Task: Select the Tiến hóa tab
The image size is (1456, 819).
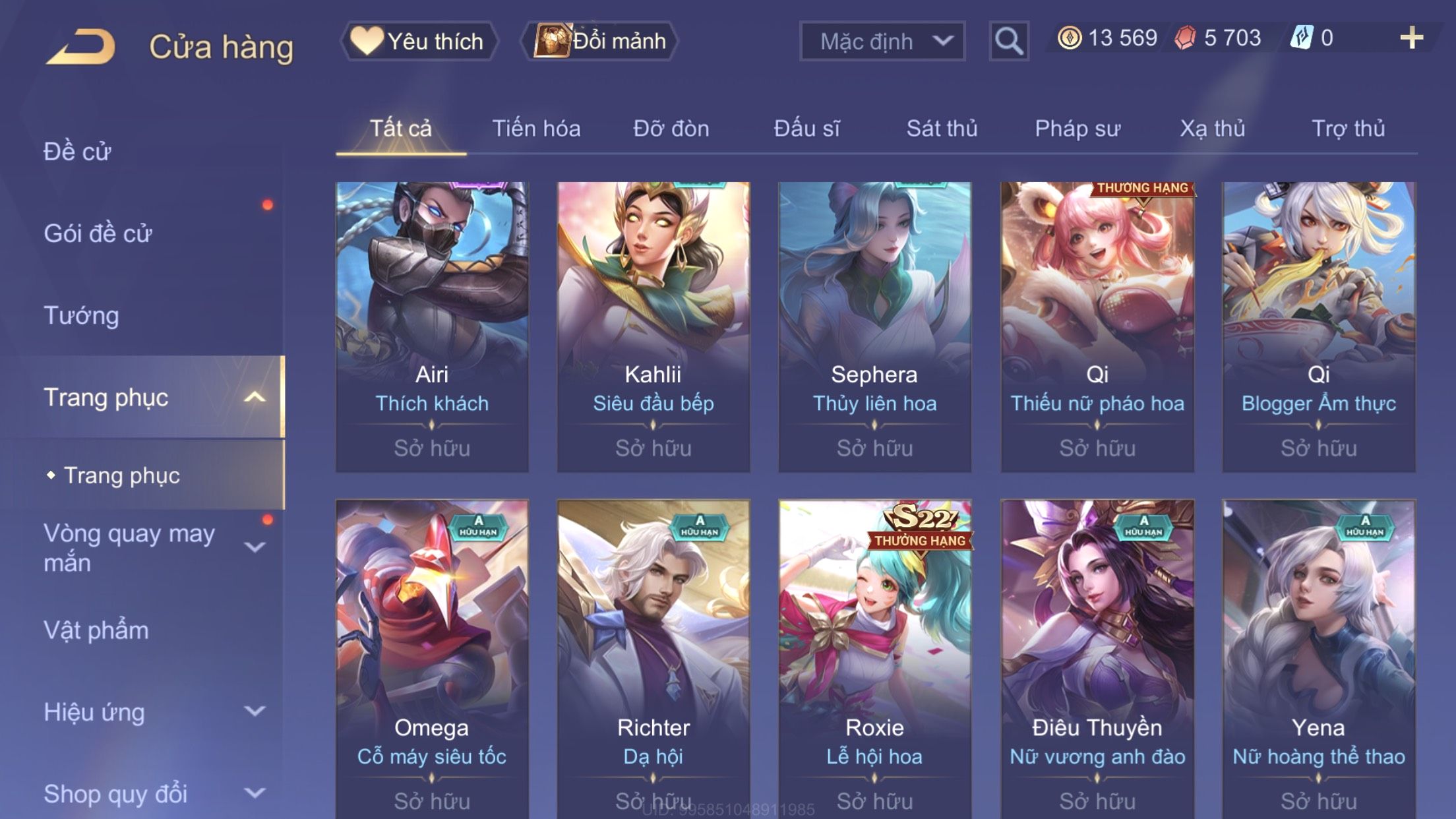Action: click(x=536, y=129)
